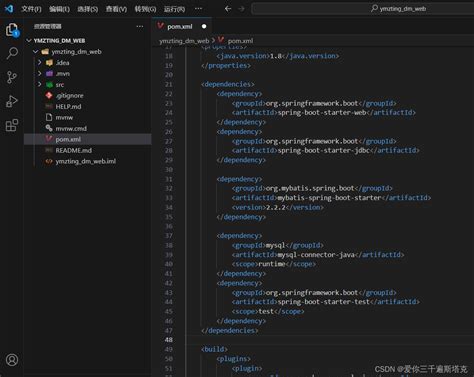Go back with the left arrow
Screen dimensions: 474x377
click(228, 9)
